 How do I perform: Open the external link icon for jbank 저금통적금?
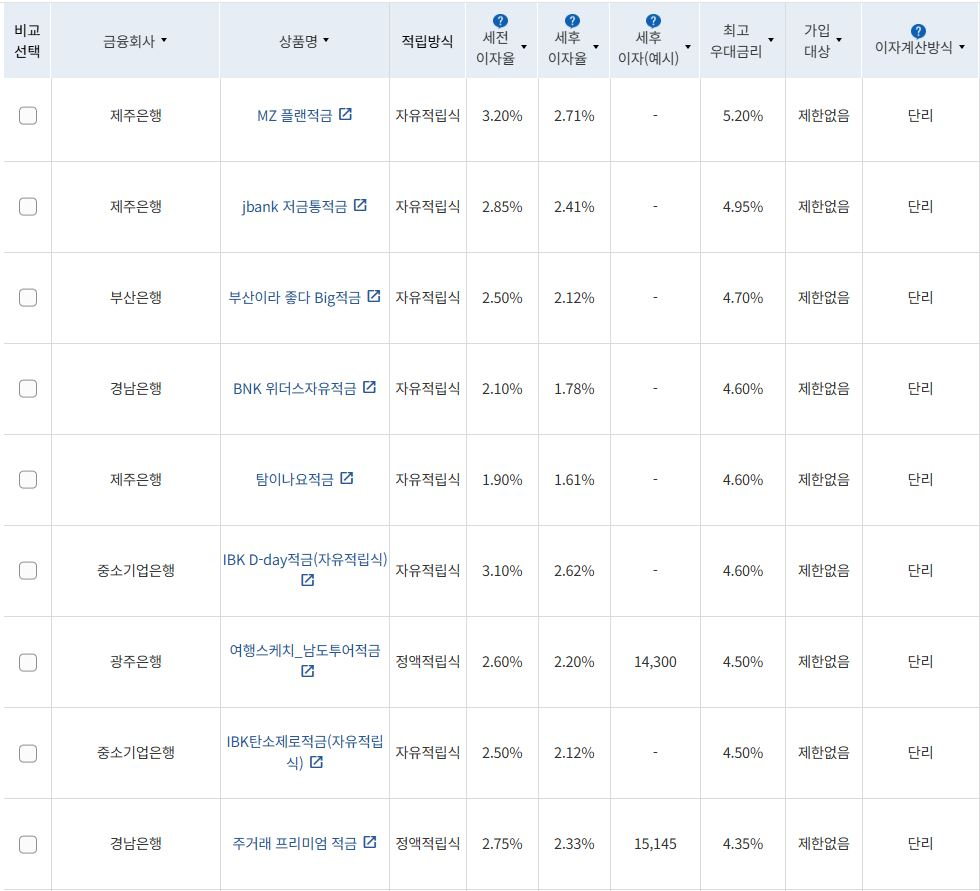pyautogui.click(x=360, y=206)
